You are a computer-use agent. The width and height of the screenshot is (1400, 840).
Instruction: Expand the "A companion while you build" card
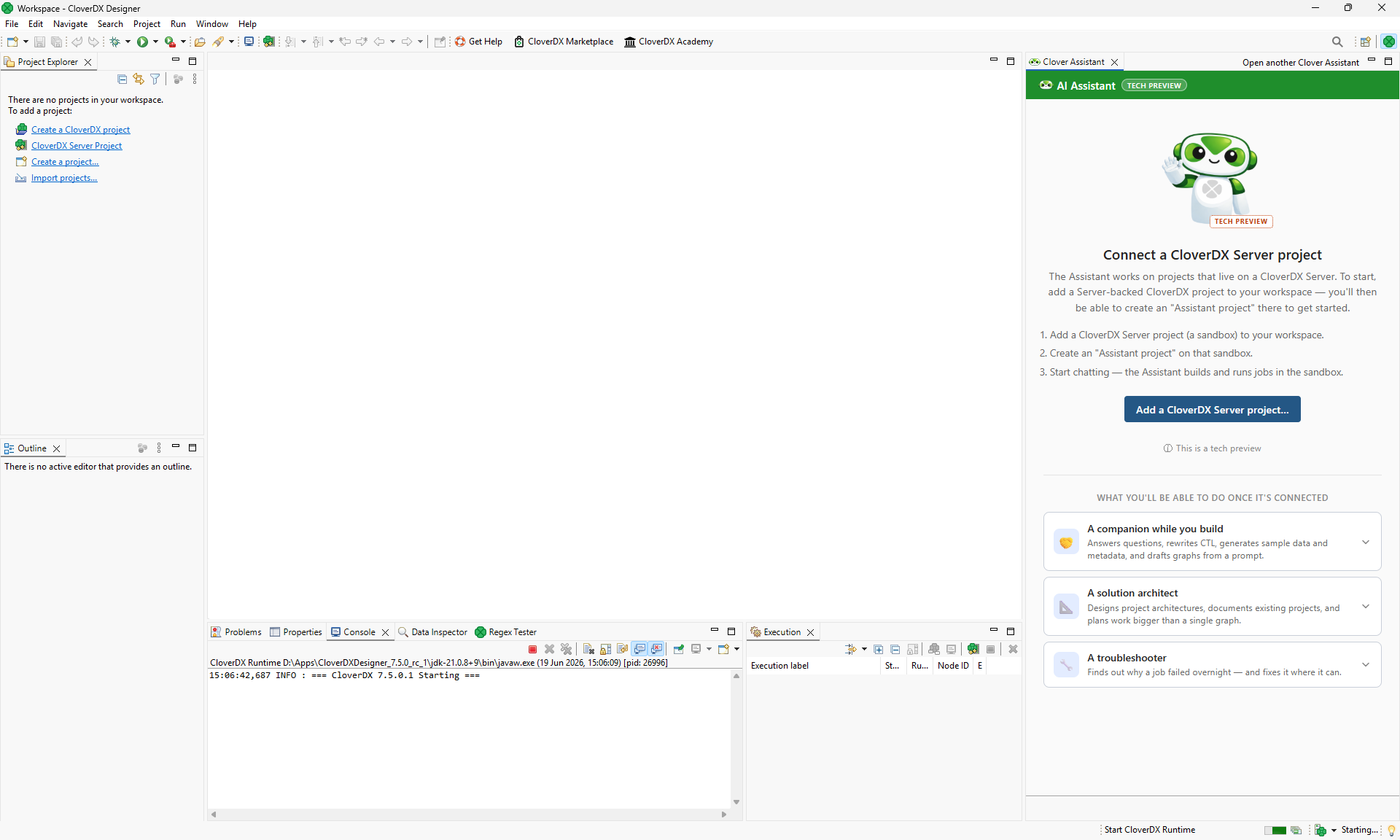[1365, 542]
